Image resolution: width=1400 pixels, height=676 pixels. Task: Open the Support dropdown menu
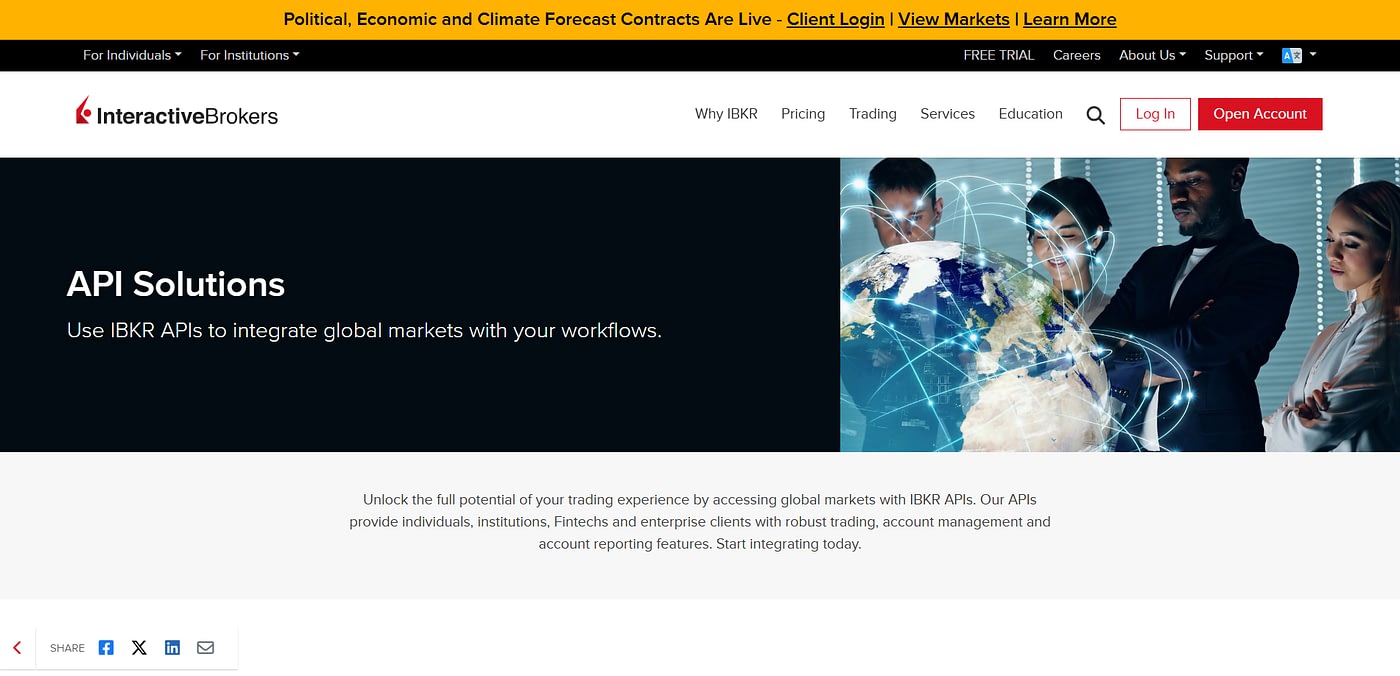(x=1233, y=55)
